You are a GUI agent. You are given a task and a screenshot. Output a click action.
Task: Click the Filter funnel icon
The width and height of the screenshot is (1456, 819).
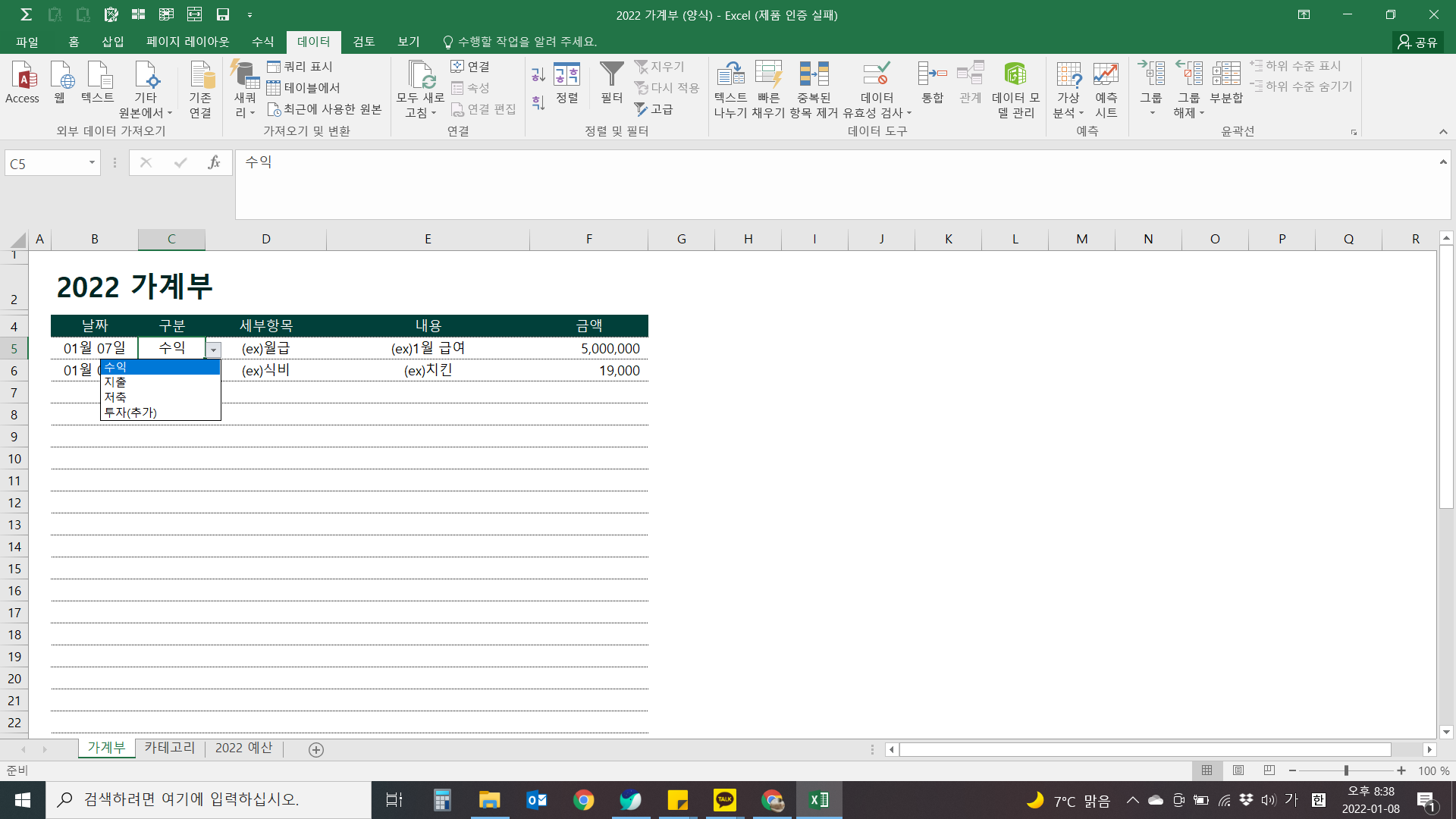pos(611,75)
